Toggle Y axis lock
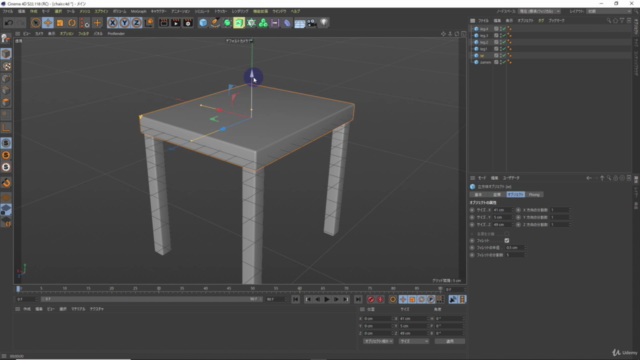The width and height of the screenshot is (640, 360). [124, 23]
